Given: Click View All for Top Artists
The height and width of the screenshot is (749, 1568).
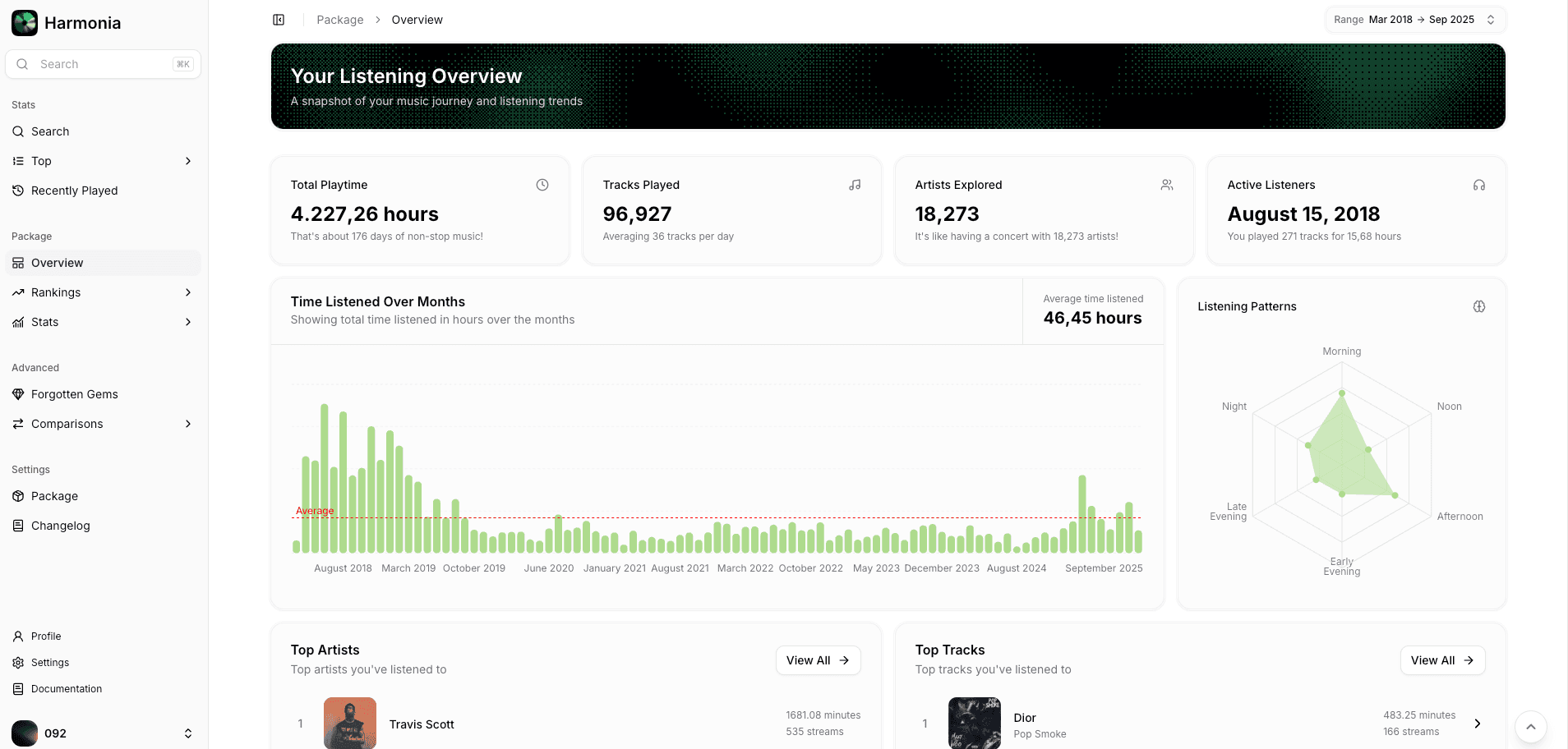Looking at the screenshot, I should click(819, 660).
